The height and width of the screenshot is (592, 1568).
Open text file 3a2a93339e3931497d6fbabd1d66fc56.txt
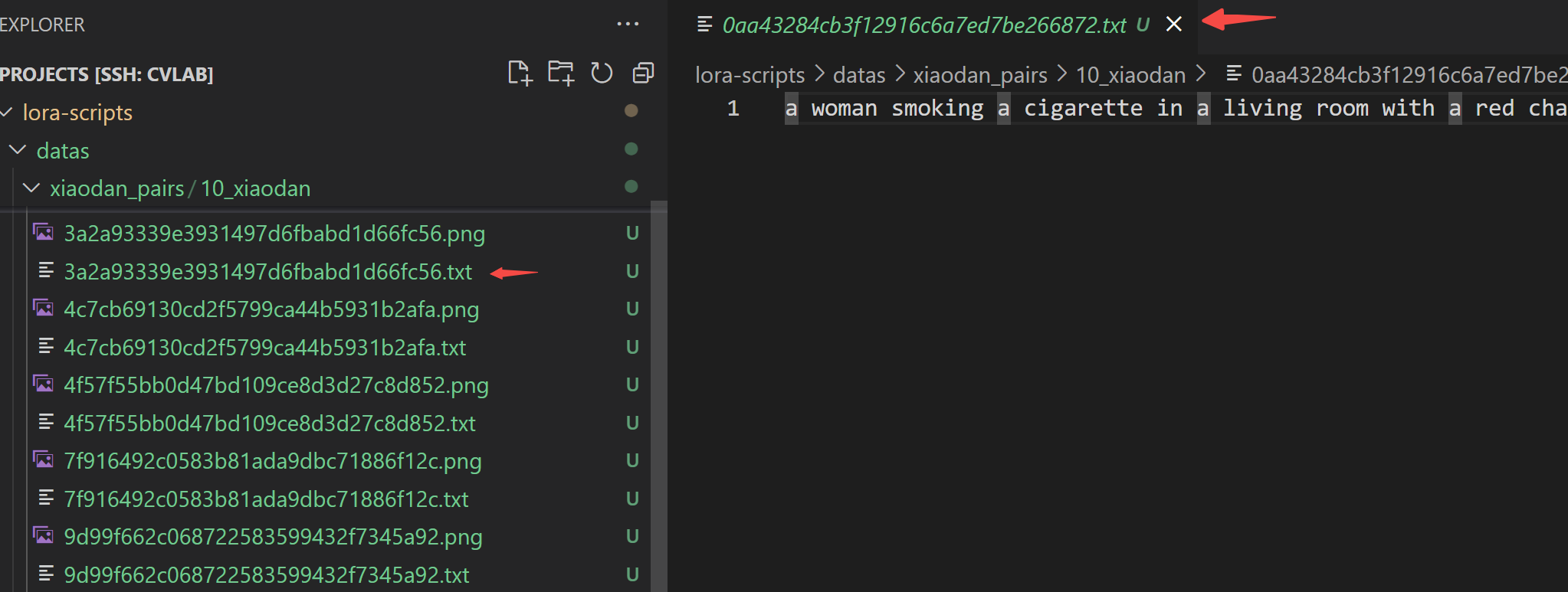click(x=267, y=272)
